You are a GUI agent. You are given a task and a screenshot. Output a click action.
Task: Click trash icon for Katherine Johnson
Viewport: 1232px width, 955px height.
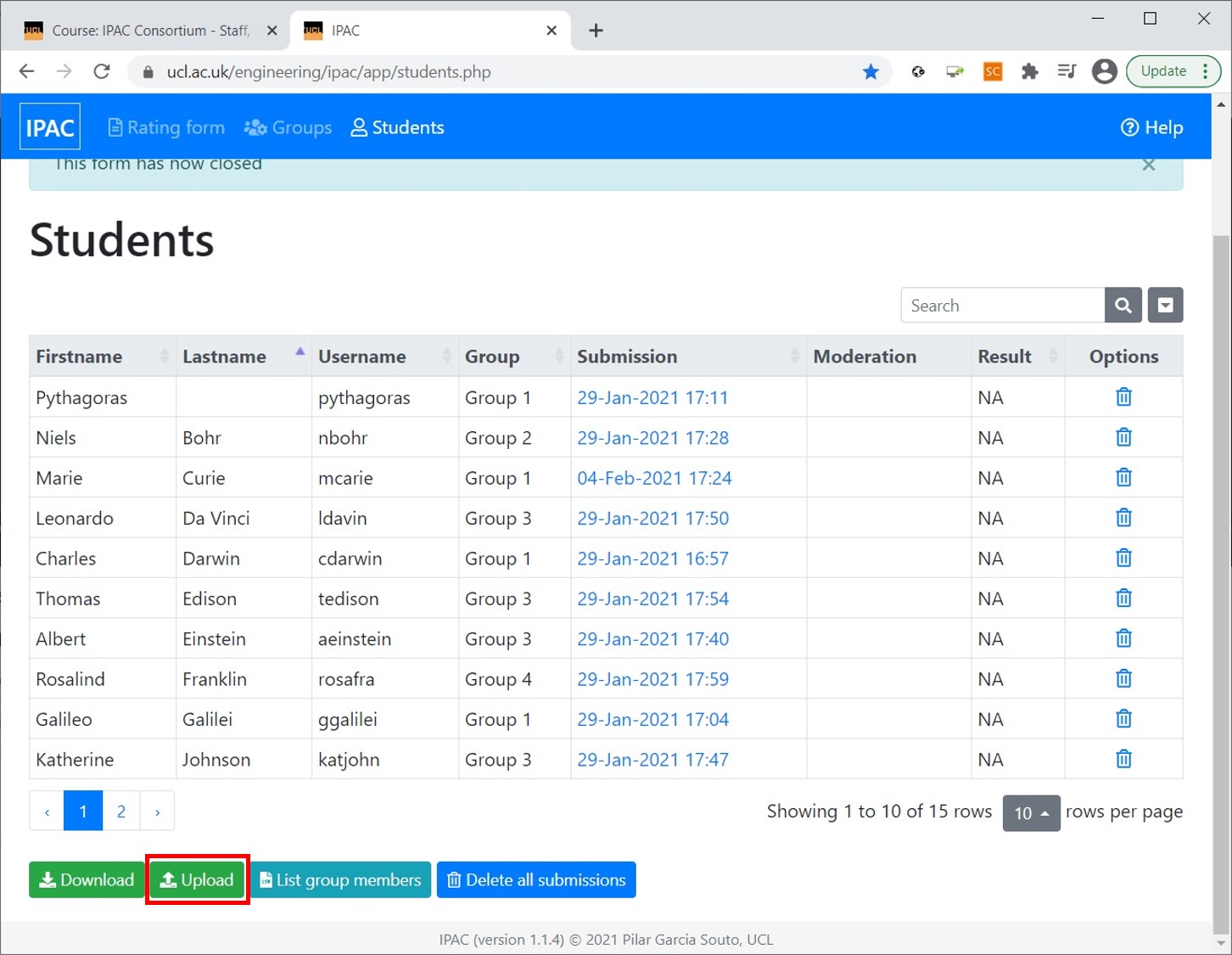pyautogui.click(x=1123, y=759)
